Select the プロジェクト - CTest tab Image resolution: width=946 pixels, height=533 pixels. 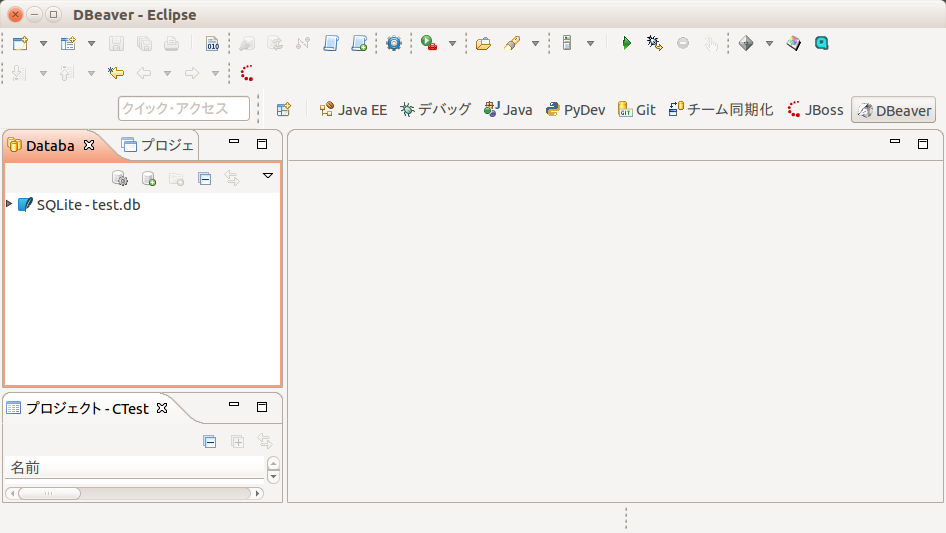[78, 409]
